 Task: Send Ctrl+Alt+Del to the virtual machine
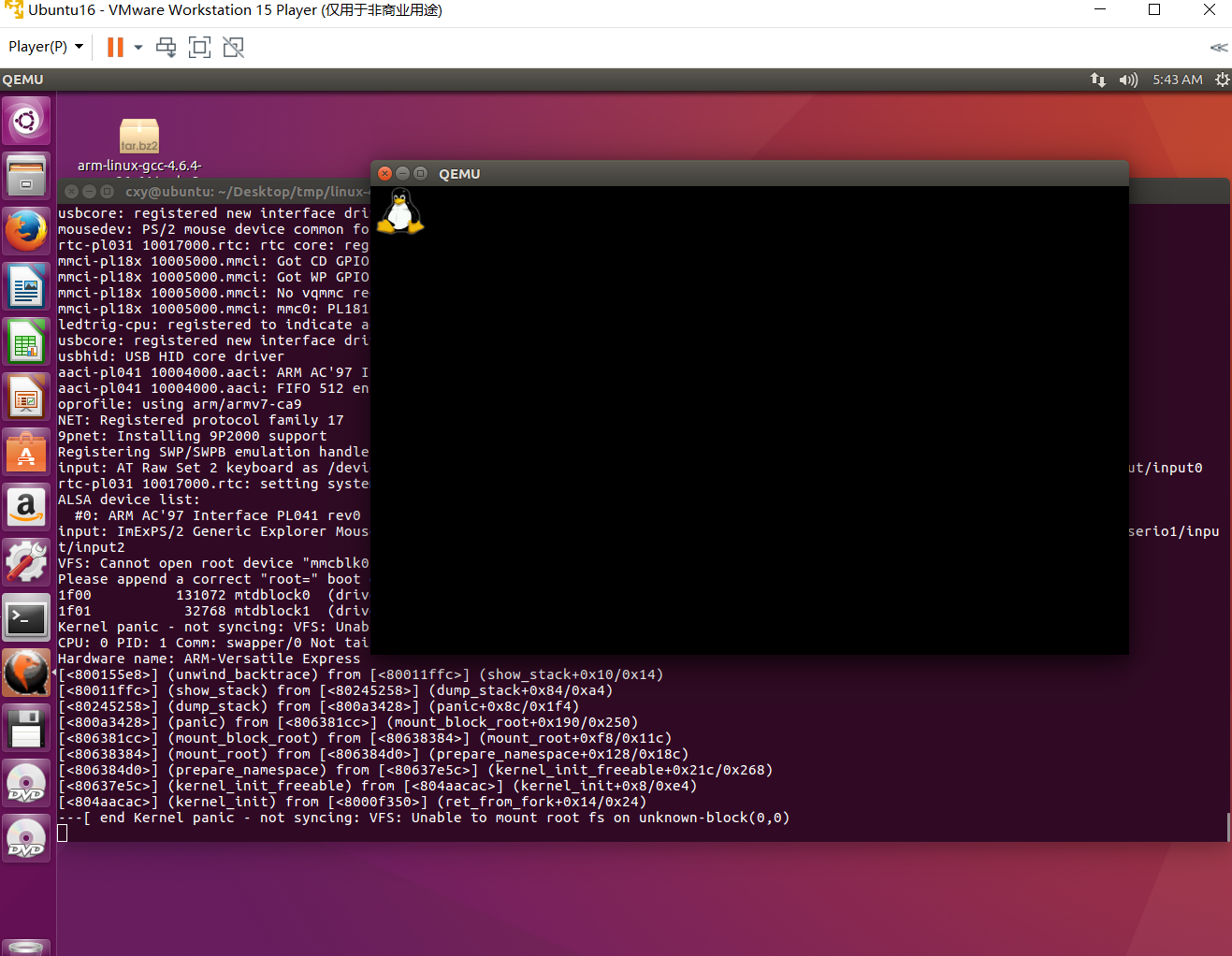tap(166, 47)
